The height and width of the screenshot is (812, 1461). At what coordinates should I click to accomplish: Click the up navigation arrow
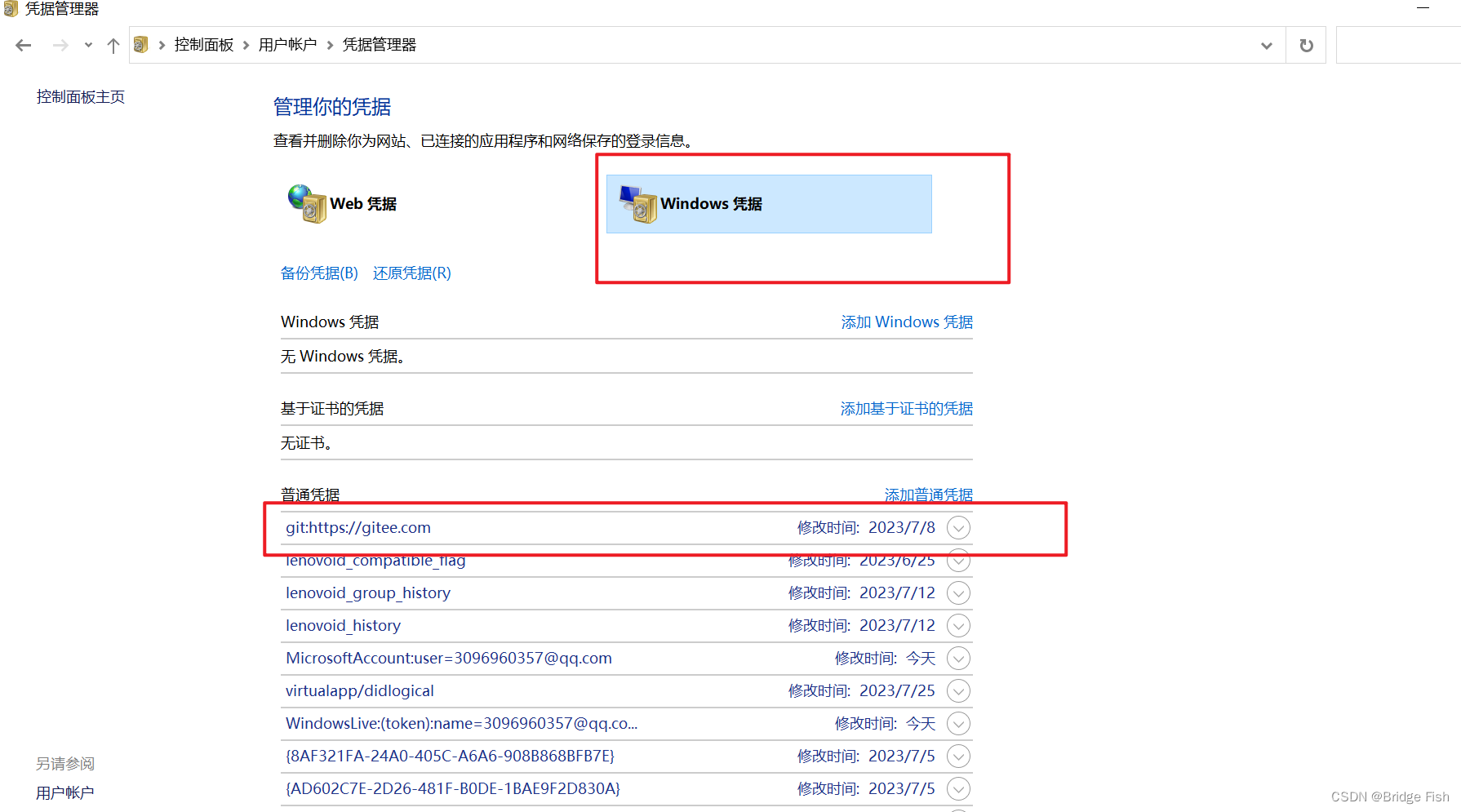[113, 45]
